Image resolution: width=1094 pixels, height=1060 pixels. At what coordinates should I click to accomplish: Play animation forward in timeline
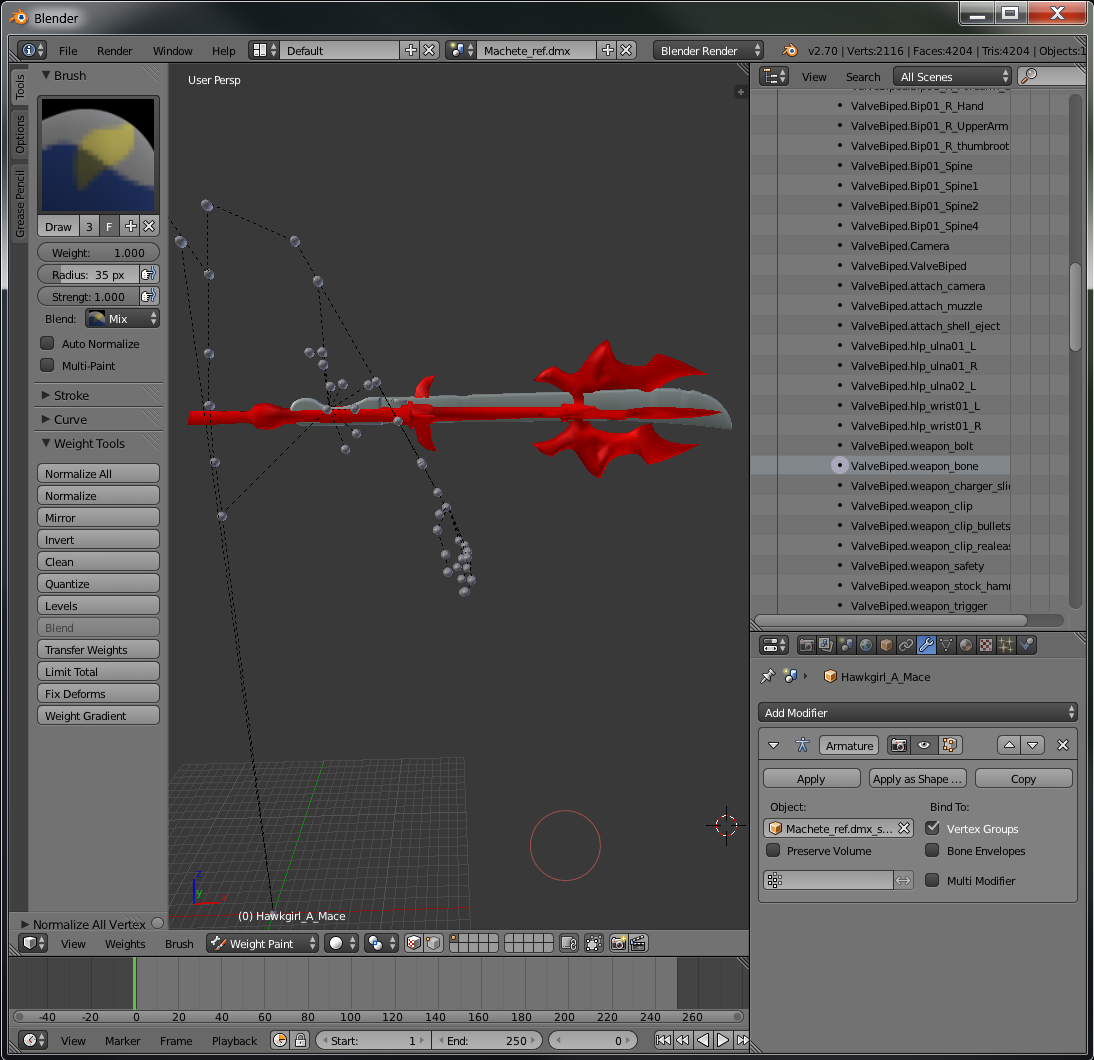723,1040
